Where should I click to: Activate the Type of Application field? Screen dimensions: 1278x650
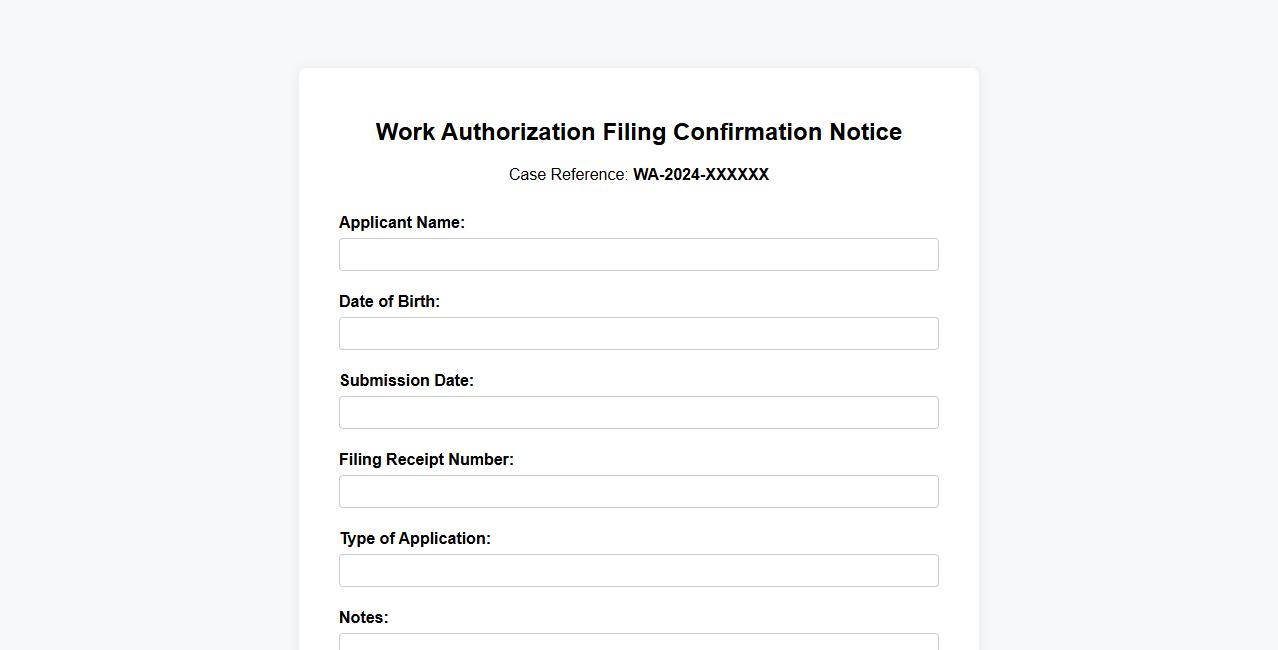(x=638, y=571)
